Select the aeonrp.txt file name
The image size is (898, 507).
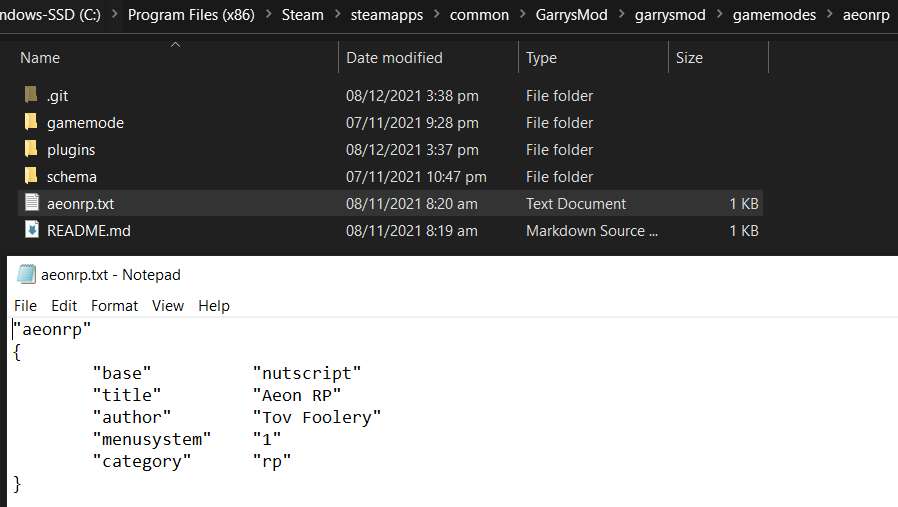80,203
